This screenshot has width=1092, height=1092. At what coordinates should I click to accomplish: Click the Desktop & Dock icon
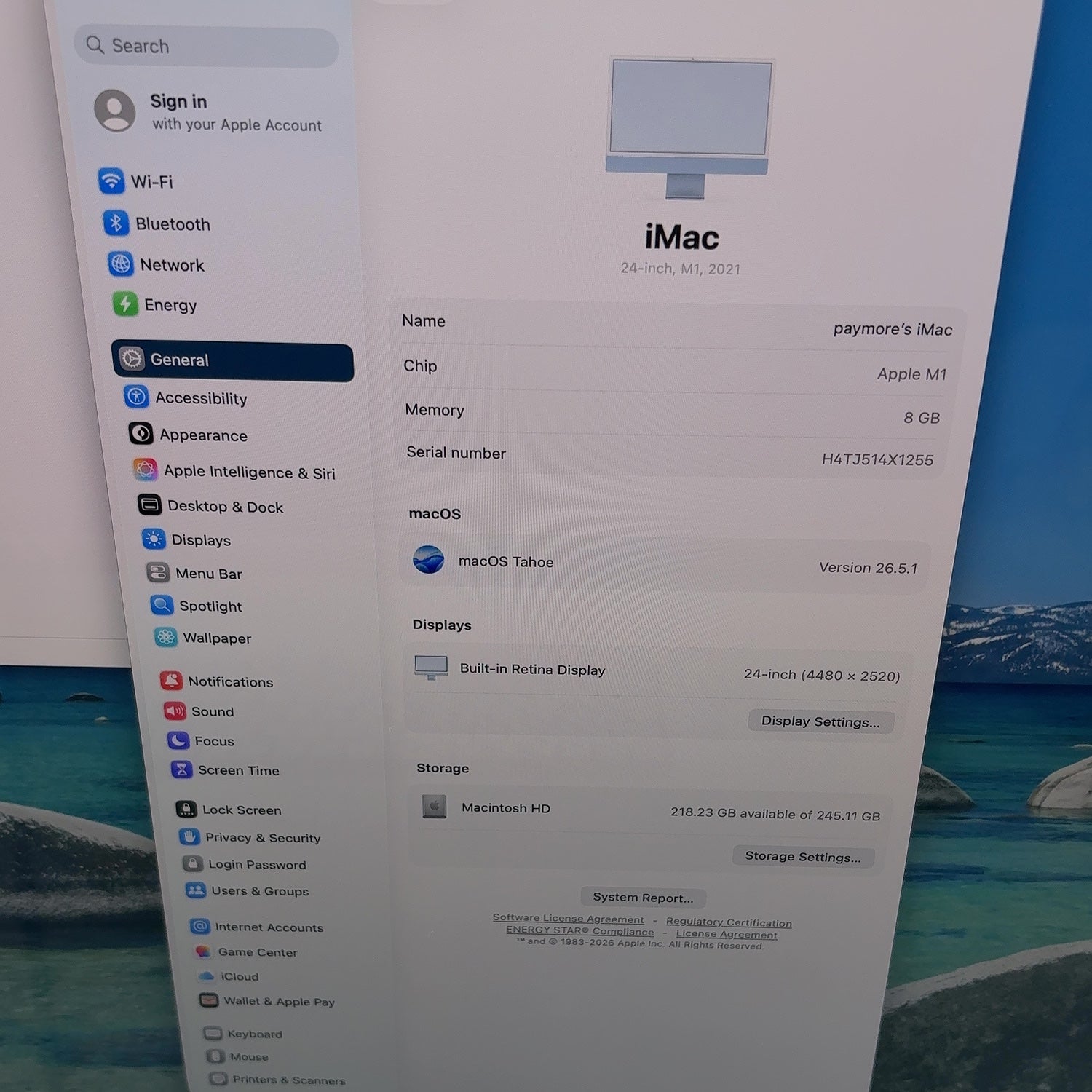tap(149, 505)
